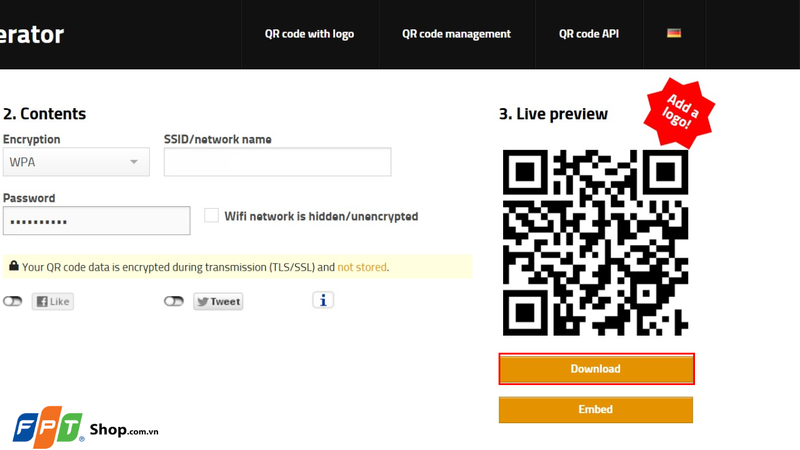Check Wifi network is hidden/unencrypted box
800x450 pixels.
coord(211,215)
